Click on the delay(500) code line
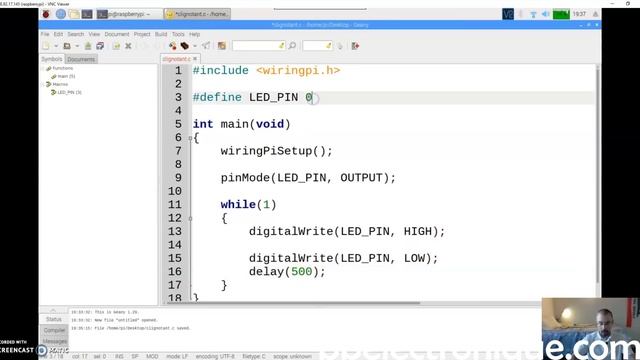The image size is (640, 360). pos(287,271)
